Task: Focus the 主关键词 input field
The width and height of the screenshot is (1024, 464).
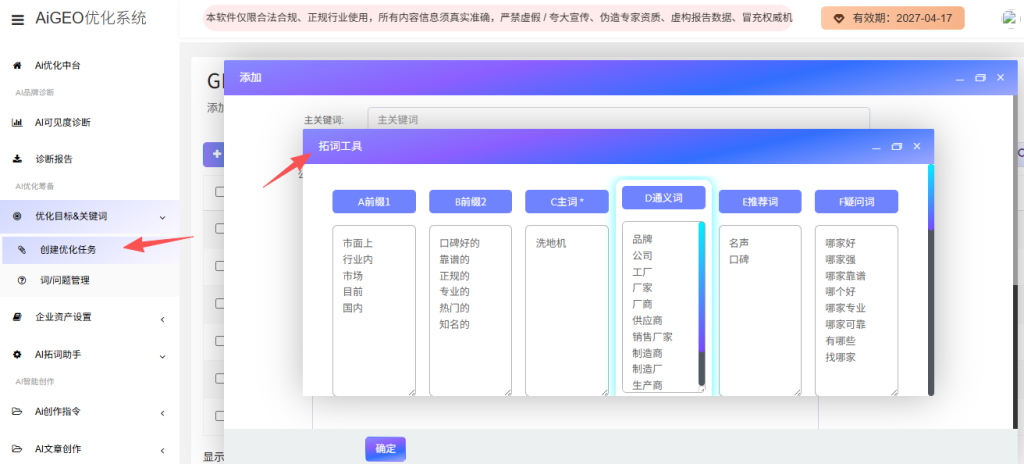Action: click(x=618, y=120)
